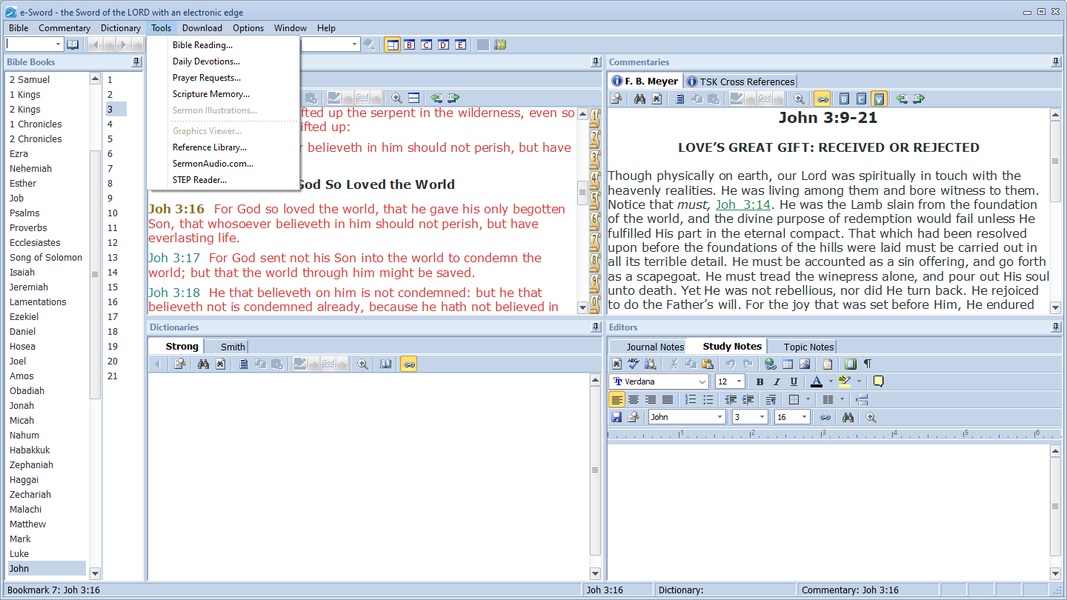Image resolution: width=1067 pixels, height=600 pixels.
Task: Select Psalms in the Bible Books list
Action: [25, 213]
